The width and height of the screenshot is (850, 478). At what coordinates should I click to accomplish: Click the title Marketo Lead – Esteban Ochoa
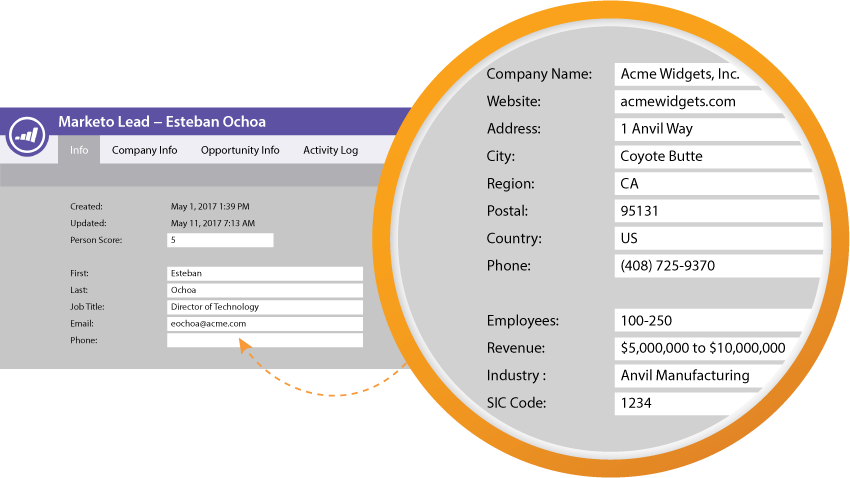click(162, 121)
